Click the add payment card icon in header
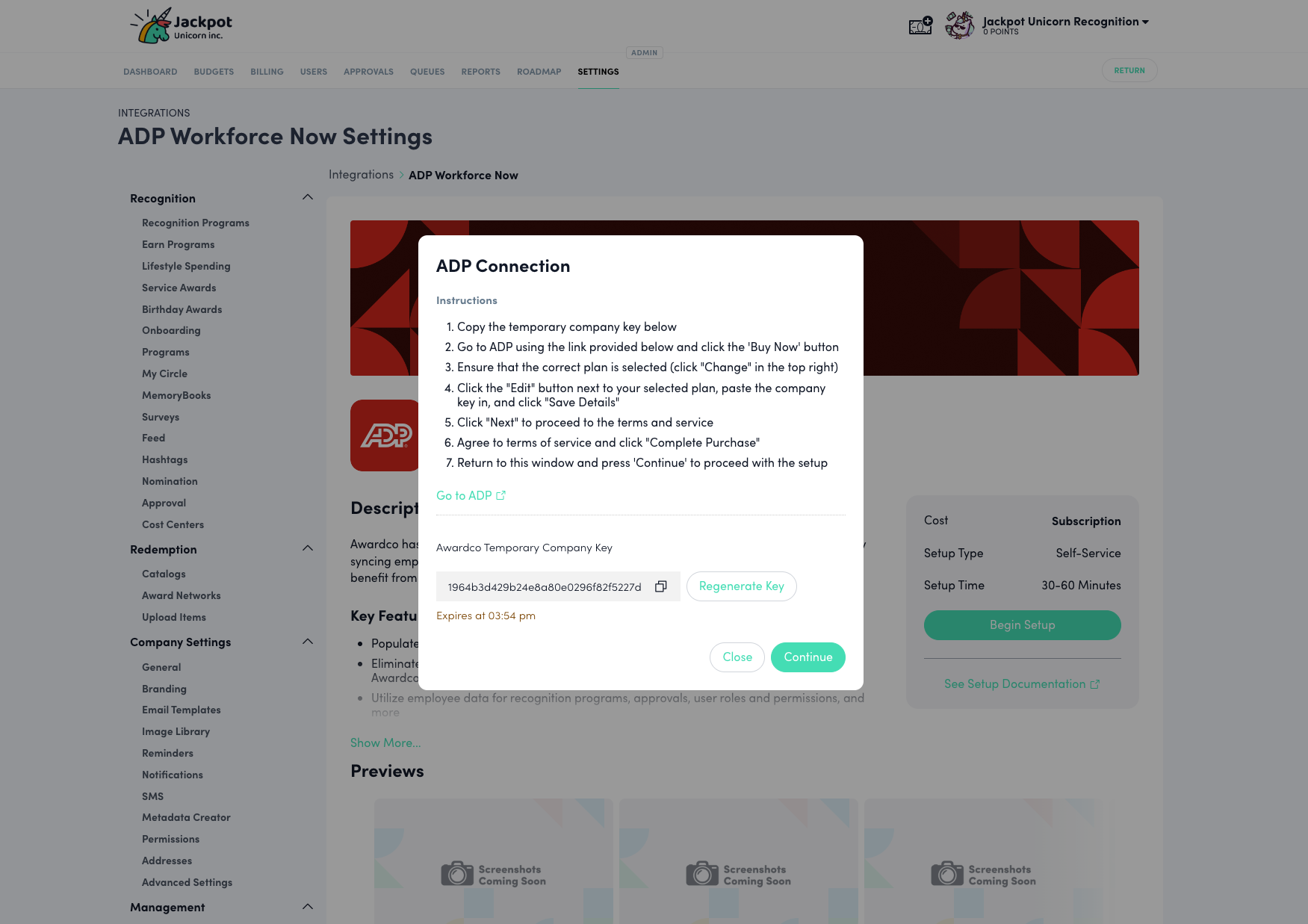 (x=920, y=25)
